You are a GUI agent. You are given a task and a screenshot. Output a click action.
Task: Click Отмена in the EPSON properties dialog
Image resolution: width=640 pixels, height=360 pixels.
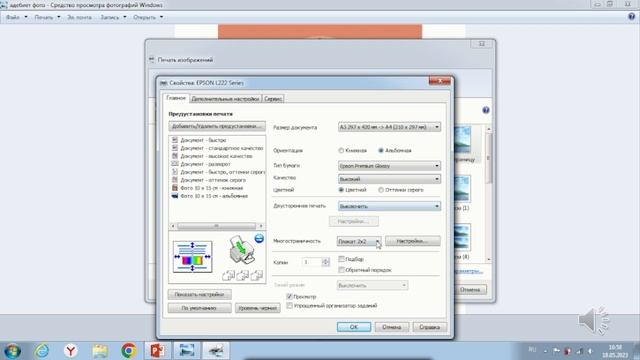tap(391, 327)
